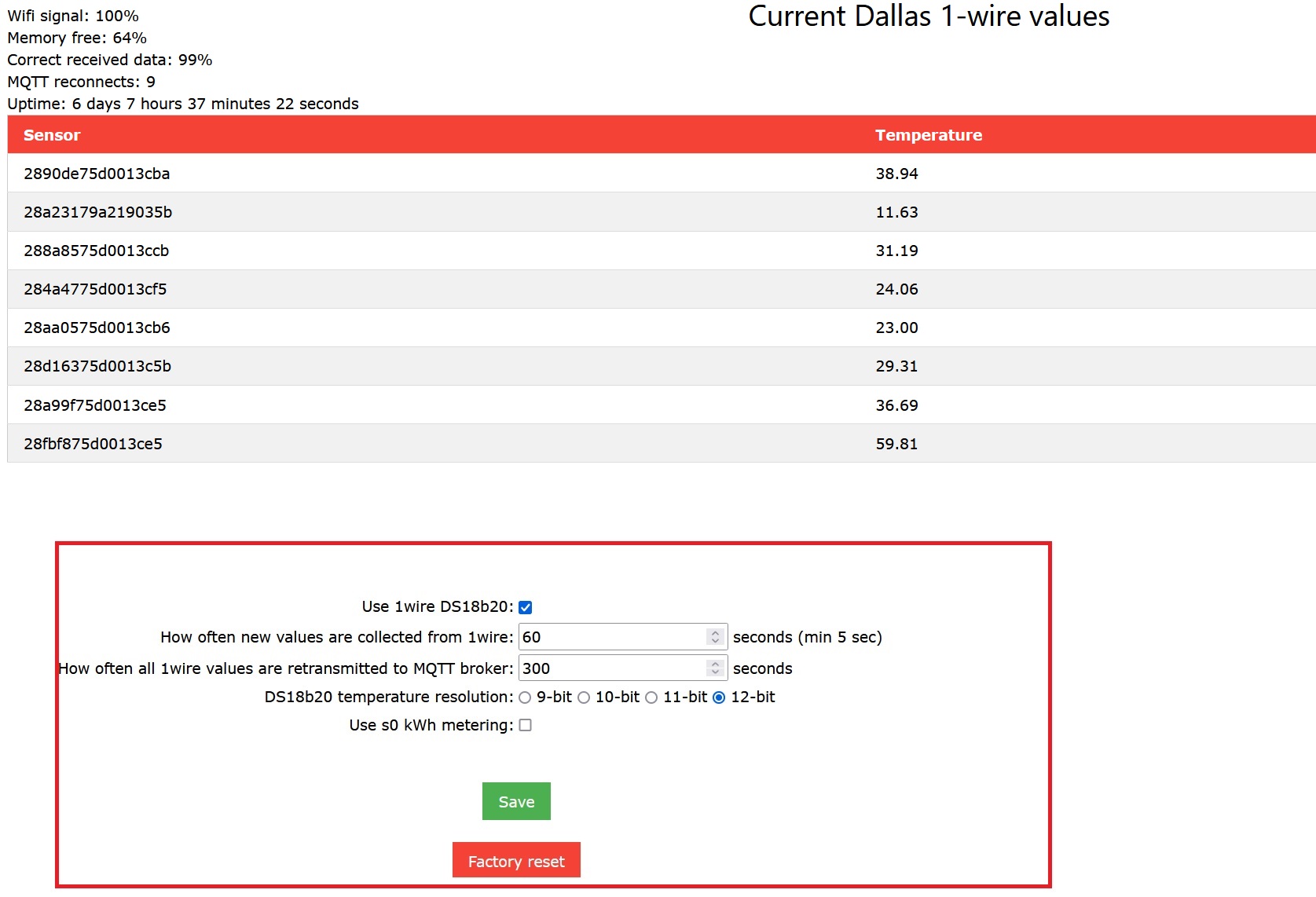Choose the 10-bit resolution radio button

coord(584,697)
